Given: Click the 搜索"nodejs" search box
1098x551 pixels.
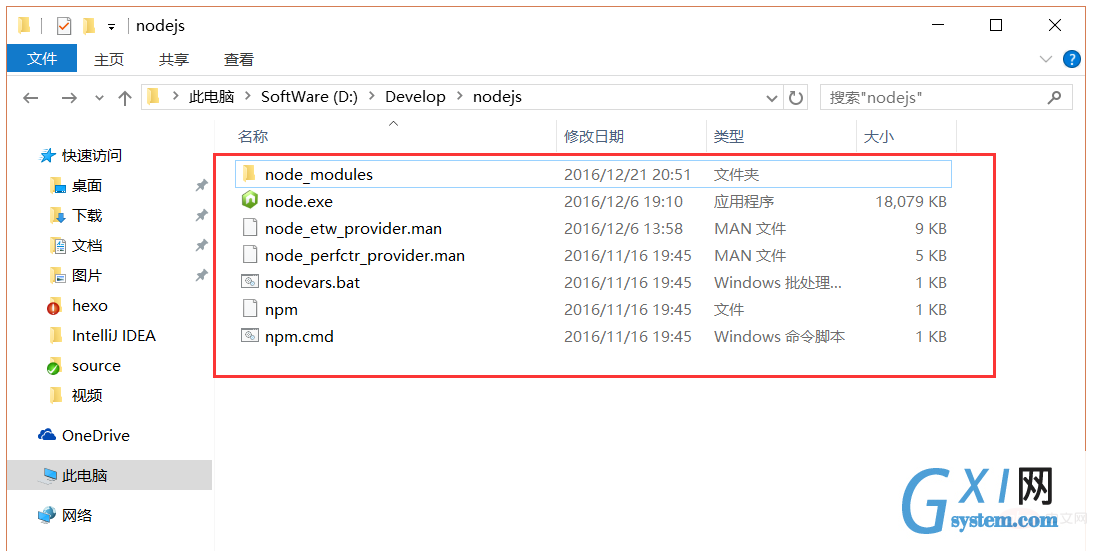Looking at the screenshot, I should pos(946,97).
